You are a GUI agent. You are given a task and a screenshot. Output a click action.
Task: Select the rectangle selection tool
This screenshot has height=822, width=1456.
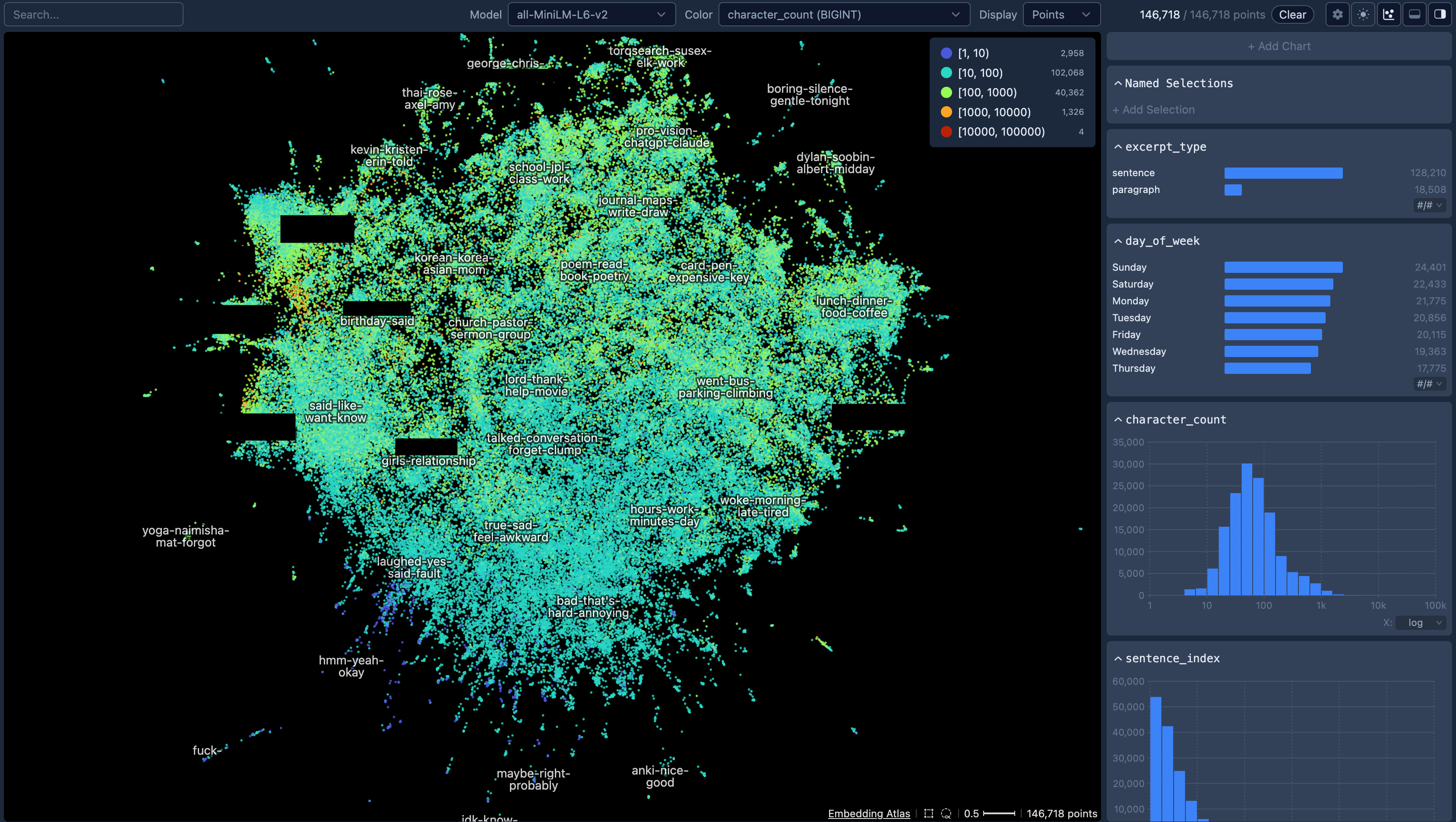(928, 813)
